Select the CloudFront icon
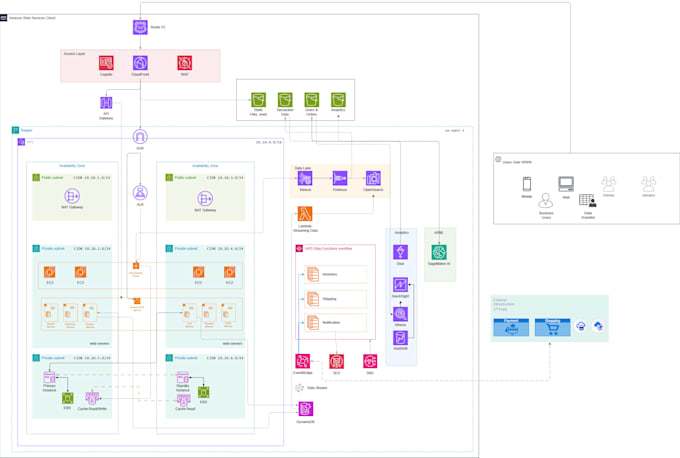 point(140,63)
